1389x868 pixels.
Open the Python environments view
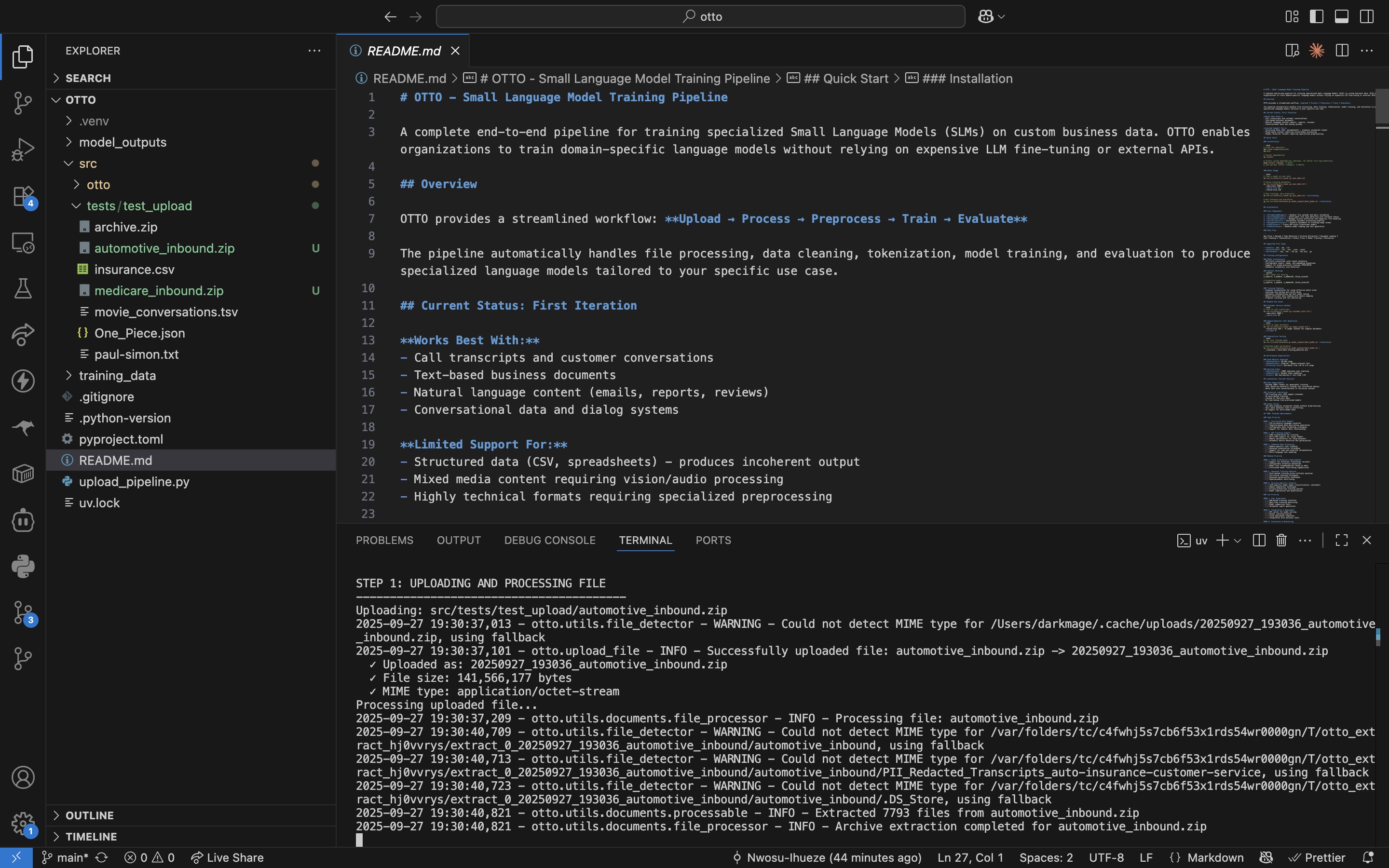click(23, 567)
